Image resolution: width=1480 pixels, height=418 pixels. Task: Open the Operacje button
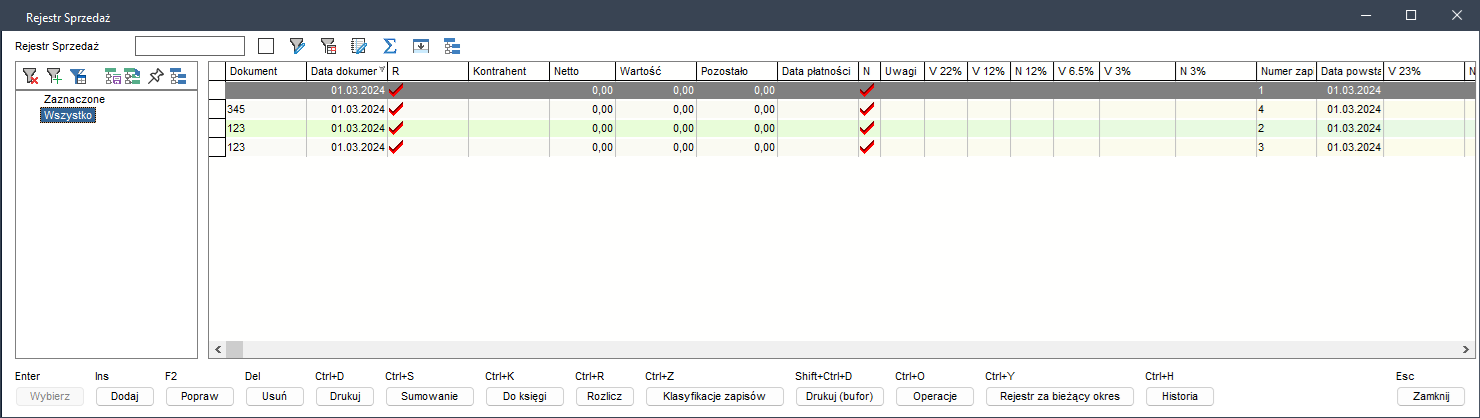[x=934, y=396]
